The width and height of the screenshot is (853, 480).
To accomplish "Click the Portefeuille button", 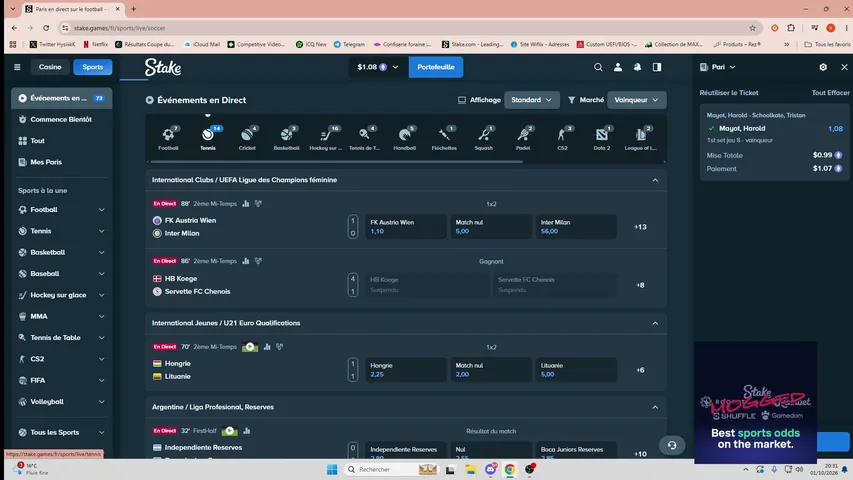I will point(436,67).
